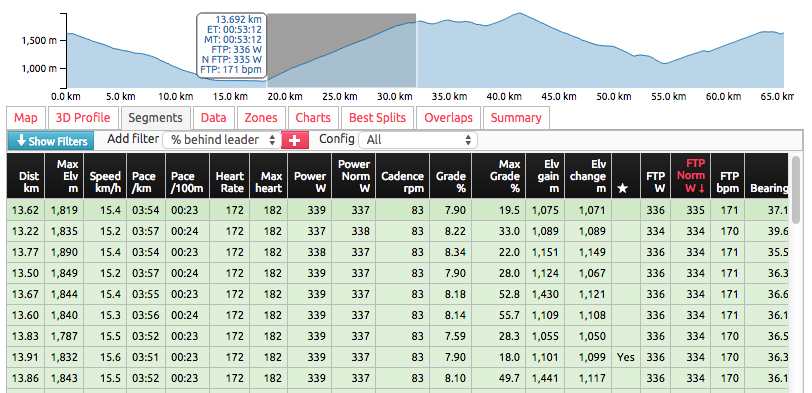Open the Zones tab

point(261,118)
